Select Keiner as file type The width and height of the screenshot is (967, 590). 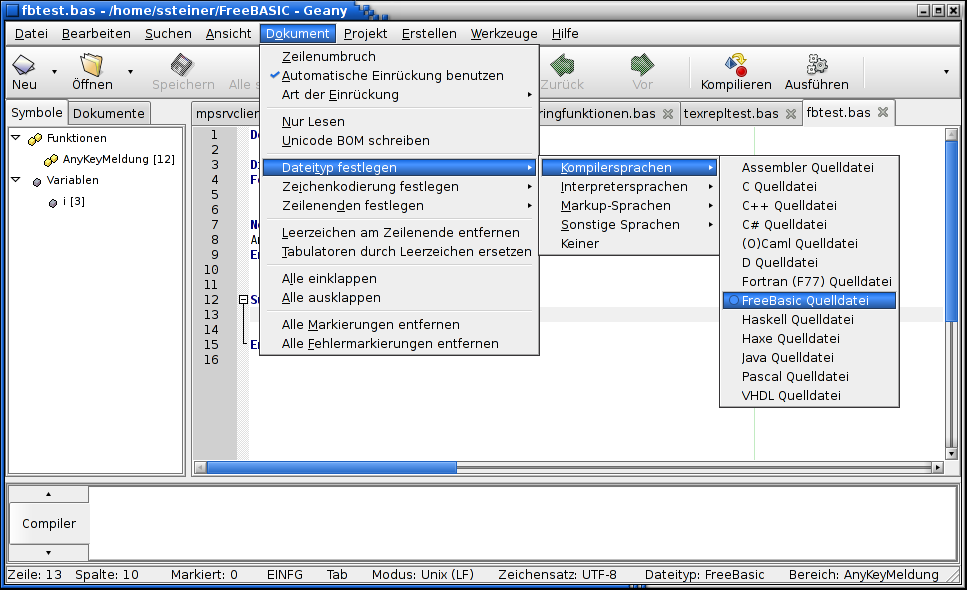click(x=630, y=244)
